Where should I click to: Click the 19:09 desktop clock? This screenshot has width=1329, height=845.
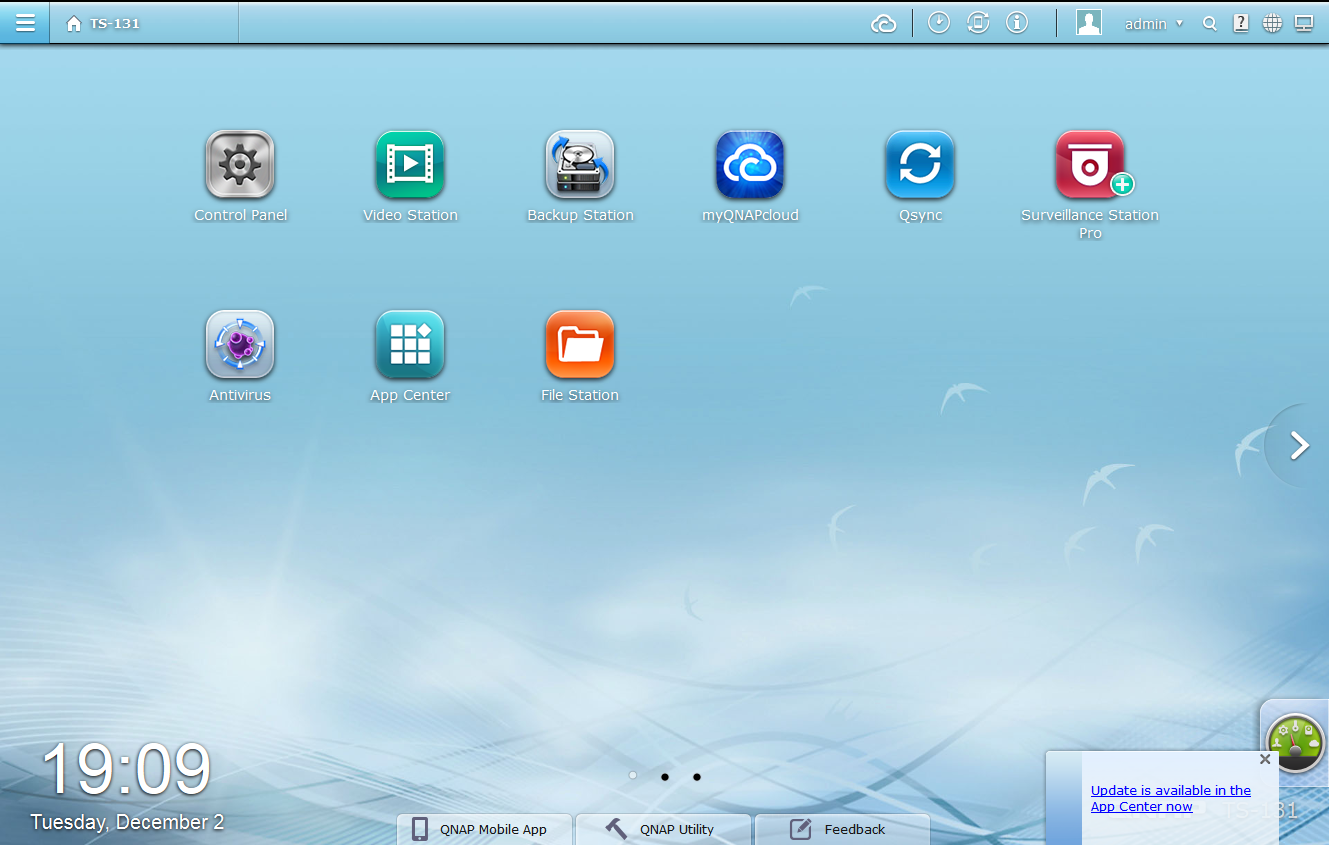[x=126, y=770]
